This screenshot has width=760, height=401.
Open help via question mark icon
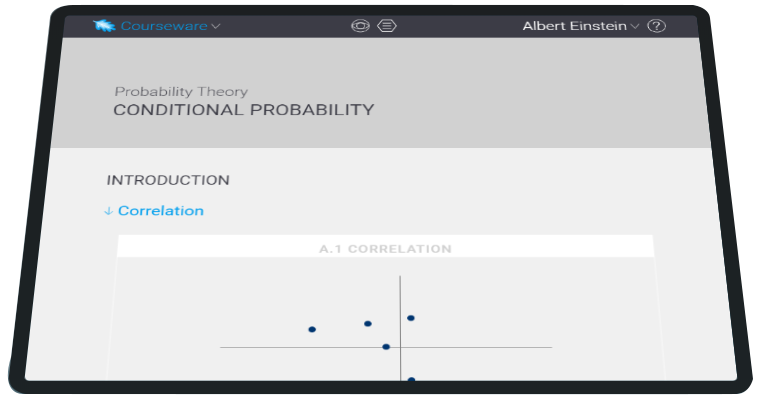656,26
